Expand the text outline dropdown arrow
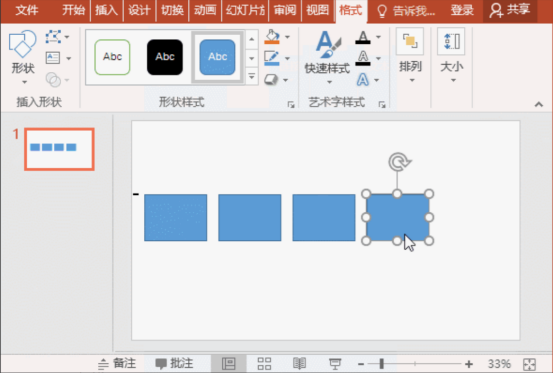This screenshot has width=553, height=373. pyautogui.click(x=378, y=58)
